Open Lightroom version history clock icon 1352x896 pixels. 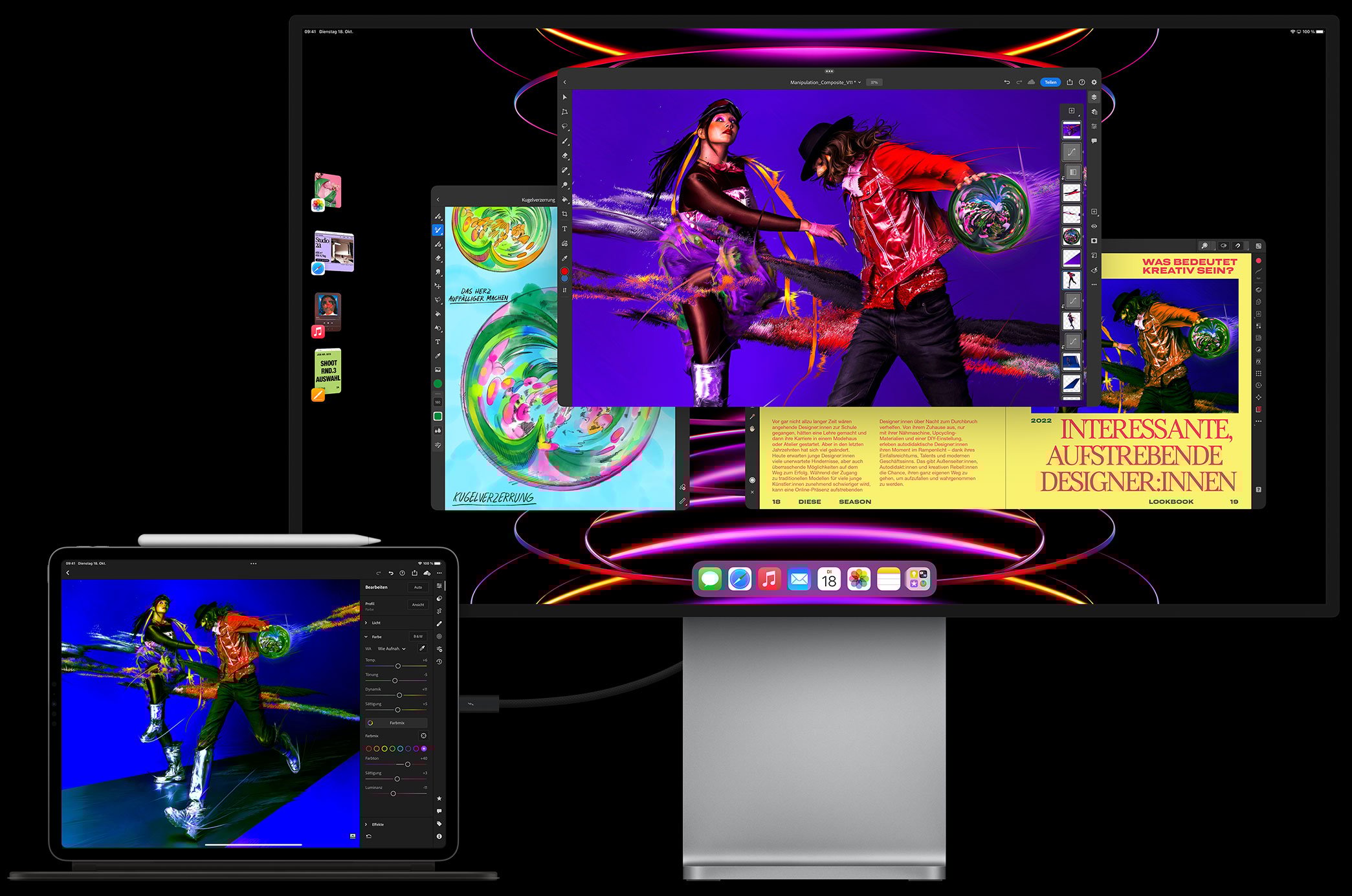click(439, 662)
